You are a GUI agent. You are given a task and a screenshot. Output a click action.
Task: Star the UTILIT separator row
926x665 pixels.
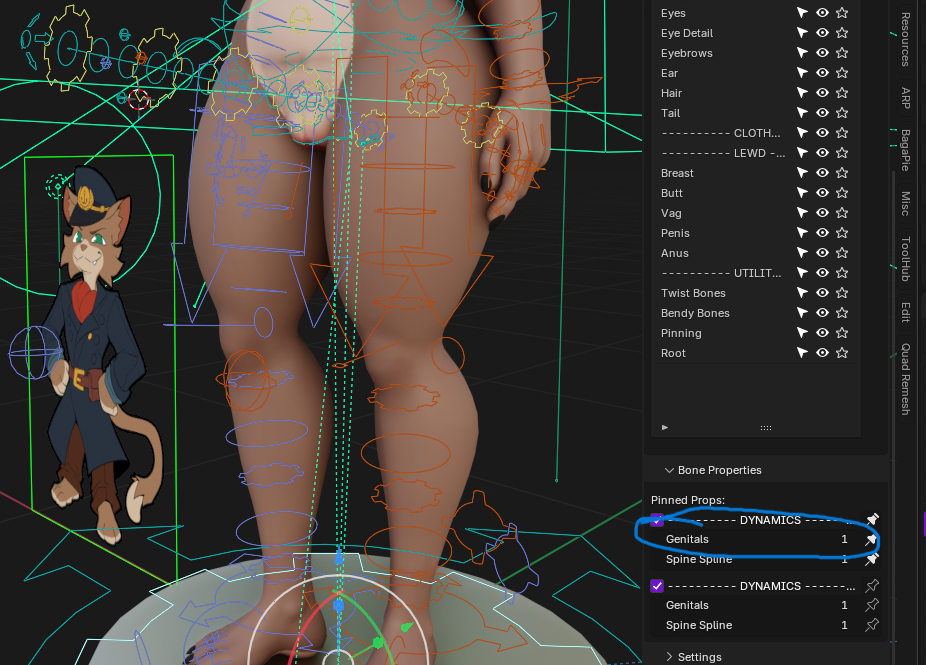click(842, 273)
